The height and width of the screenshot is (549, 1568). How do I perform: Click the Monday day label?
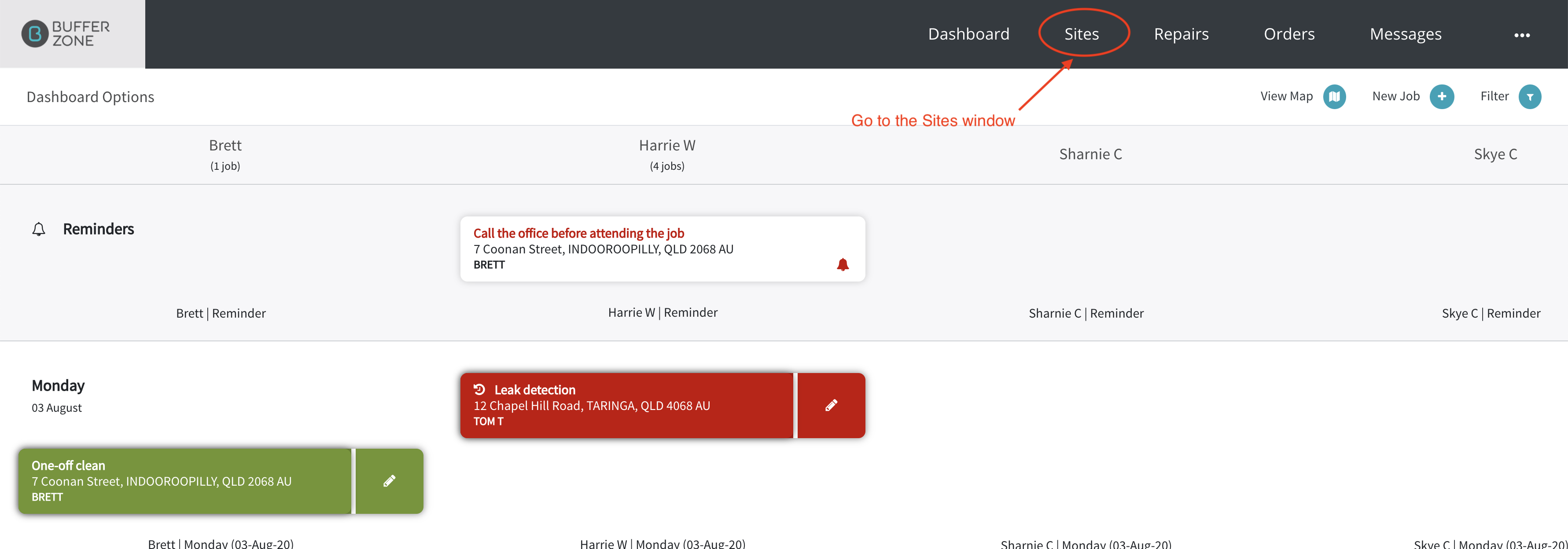[58, 385]
